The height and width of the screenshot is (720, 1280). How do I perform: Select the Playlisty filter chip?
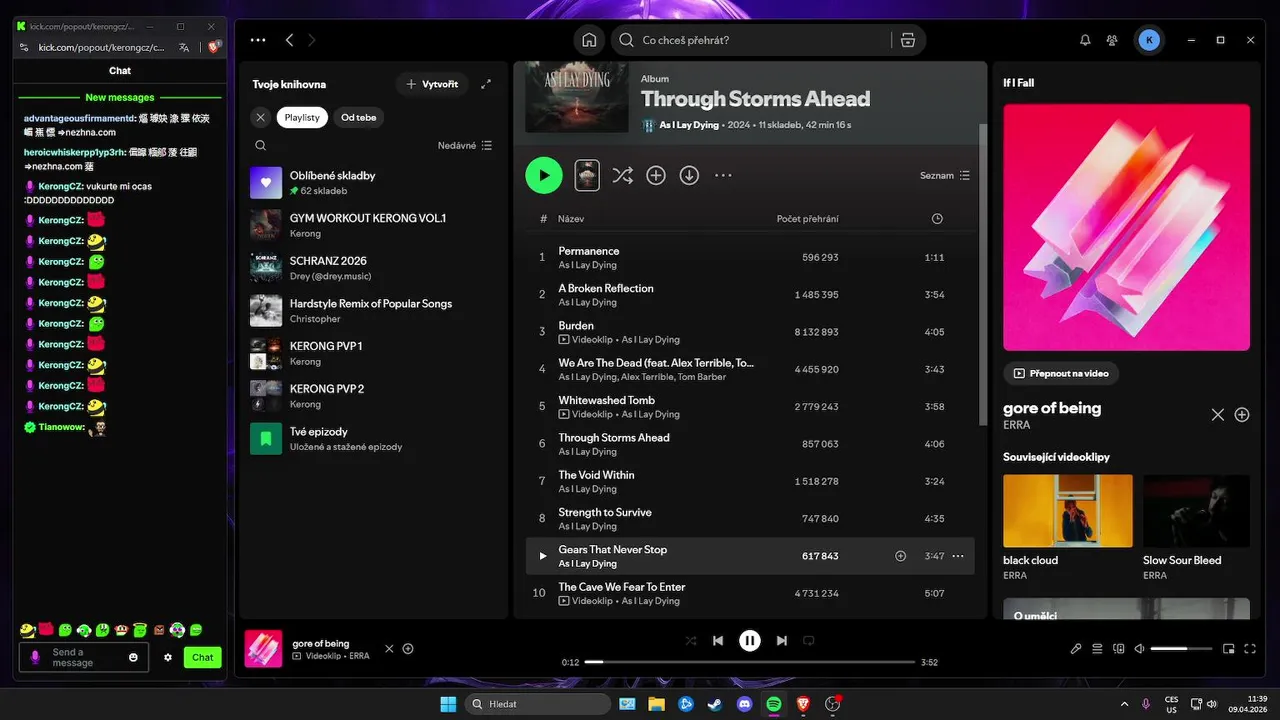(x=302, y=117)
